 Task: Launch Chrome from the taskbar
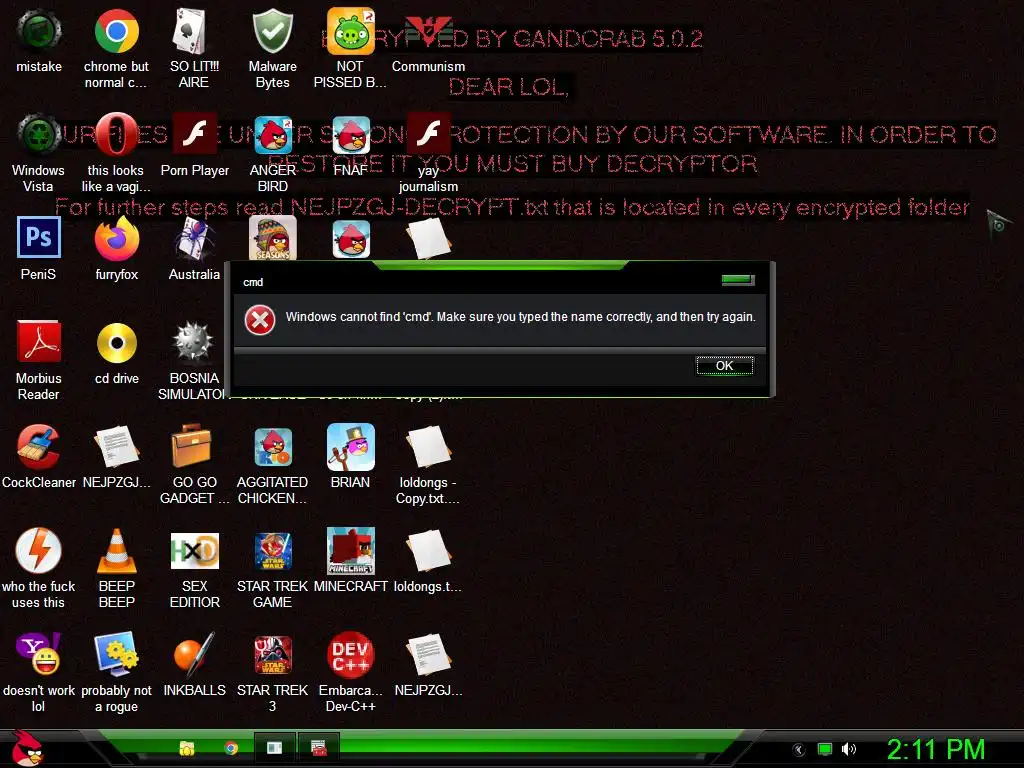pos(231,748)
